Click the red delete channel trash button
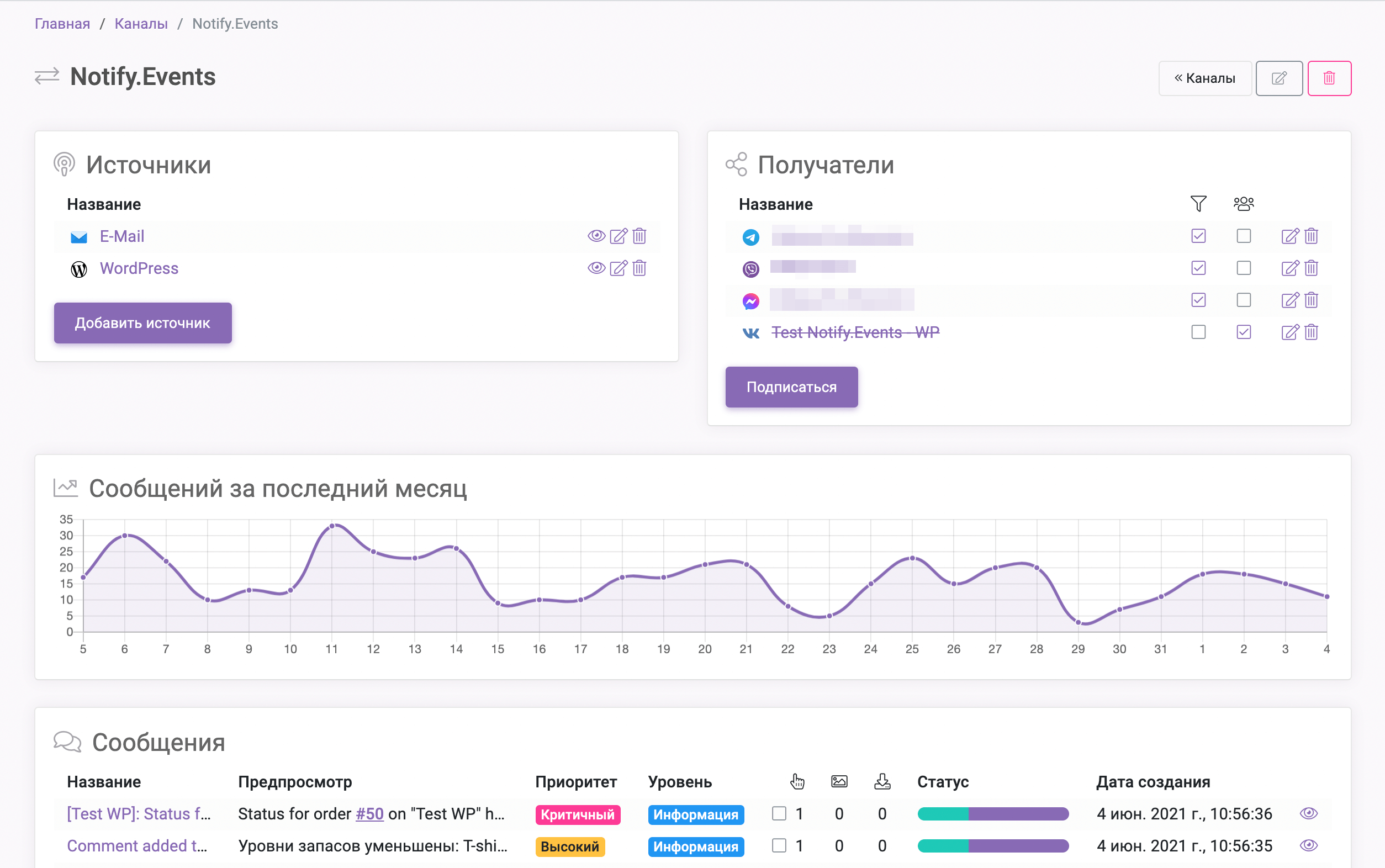 [1329, 78]
